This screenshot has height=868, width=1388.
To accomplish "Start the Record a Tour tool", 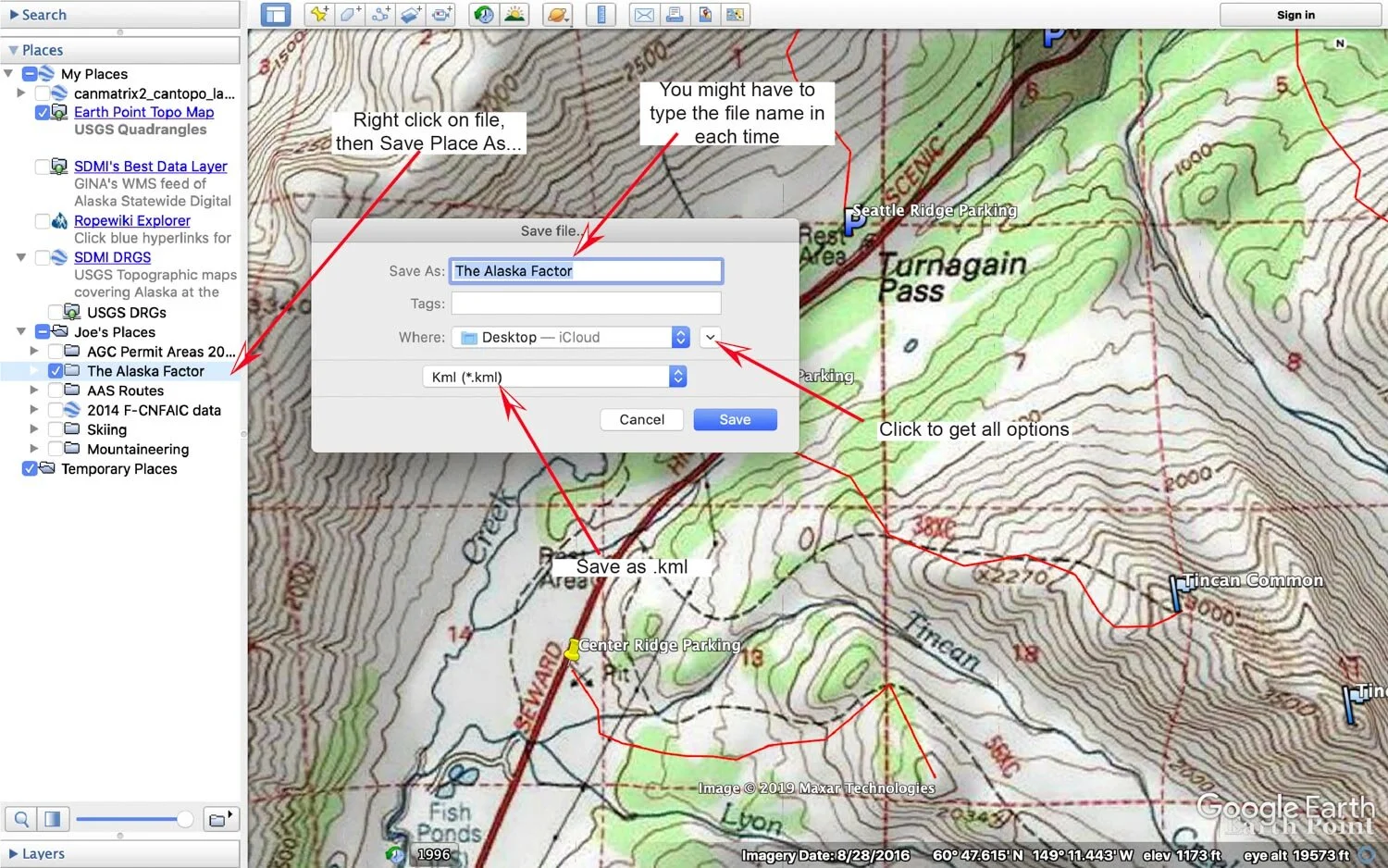I will coord(442,14).
